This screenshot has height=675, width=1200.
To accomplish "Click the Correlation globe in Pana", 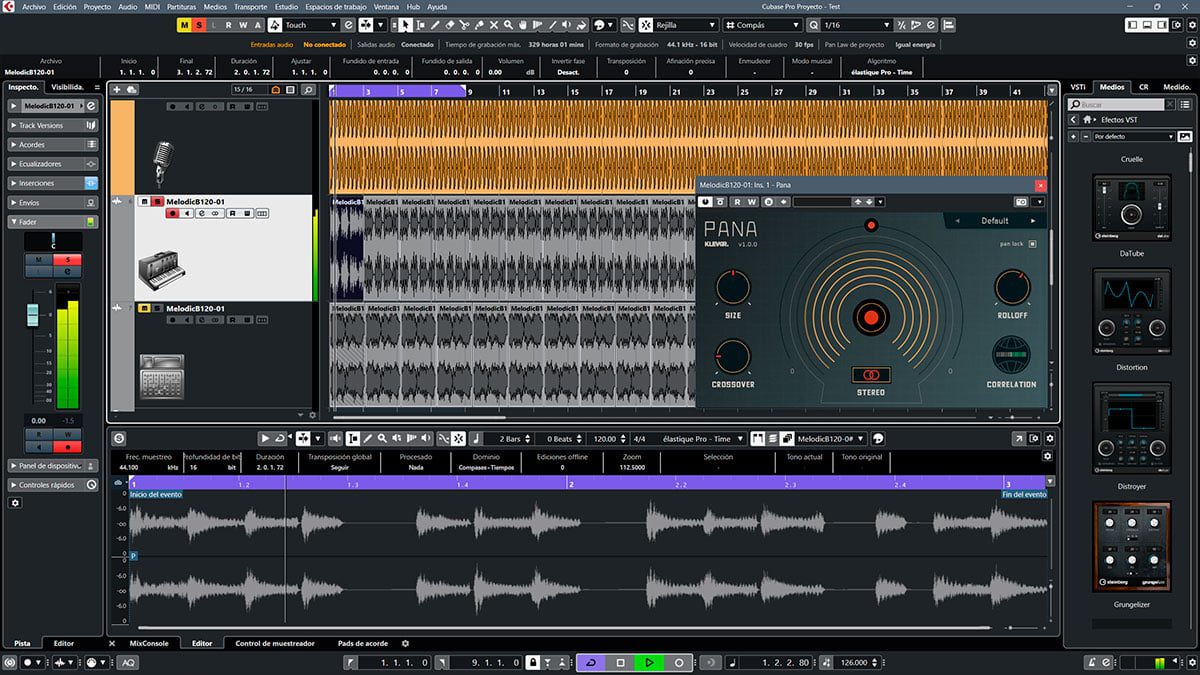I will point(1011,355).
